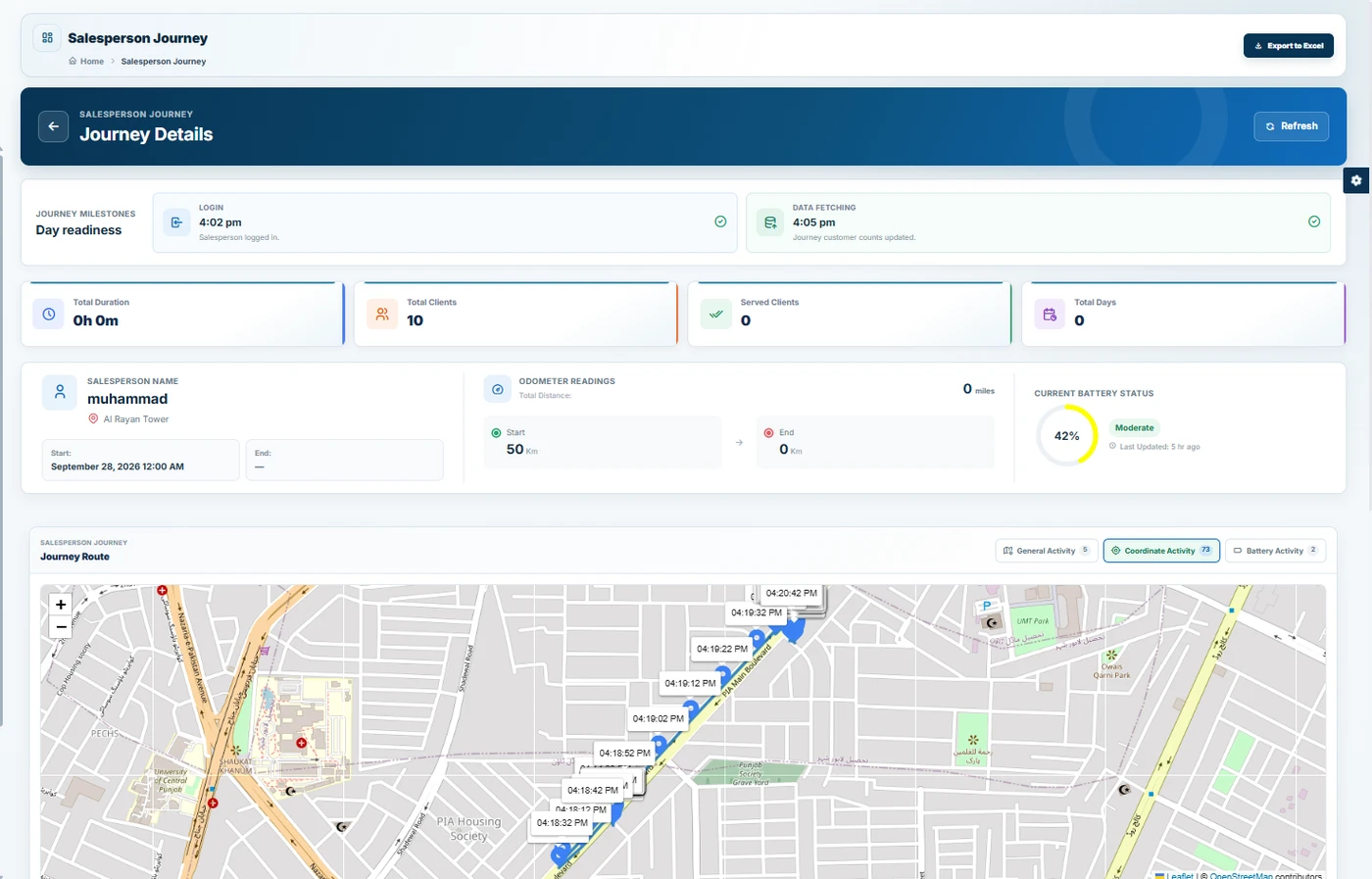Click the people icon on Total Clients
Image resolution: width=1372 pixels, height=879 pixels.
382,315
